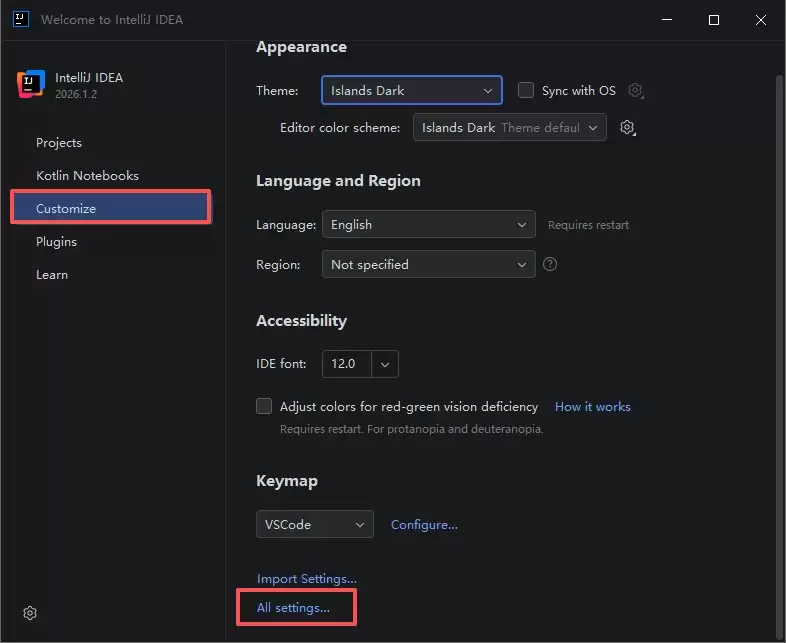Close the Welcome to IntelliJ IDEA window
786x643 pixels.
coord(761,20)
